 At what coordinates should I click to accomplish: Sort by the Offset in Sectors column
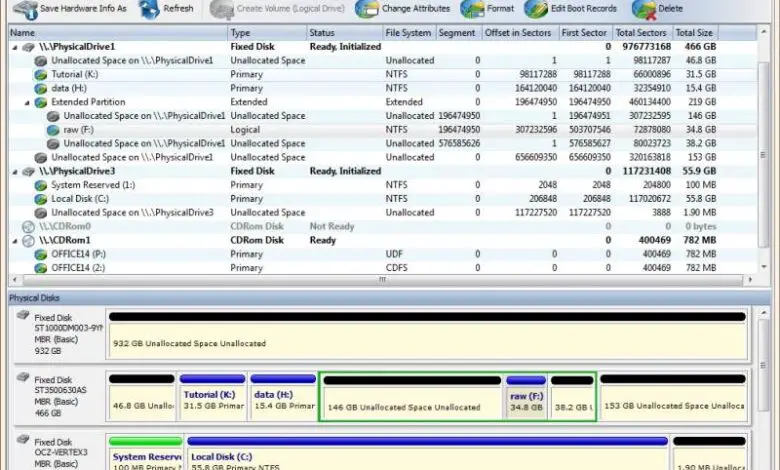pyautogui.click(x=520, y=33)
